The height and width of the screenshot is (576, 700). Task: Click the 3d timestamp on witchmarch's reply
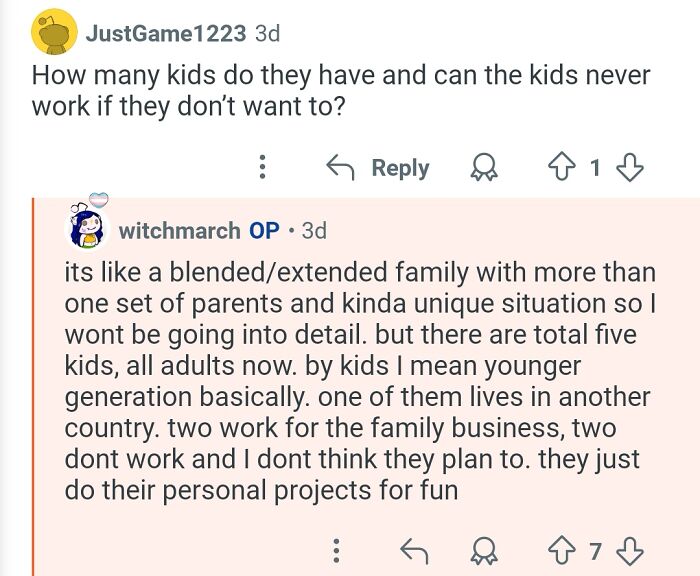tap(314, 230)
